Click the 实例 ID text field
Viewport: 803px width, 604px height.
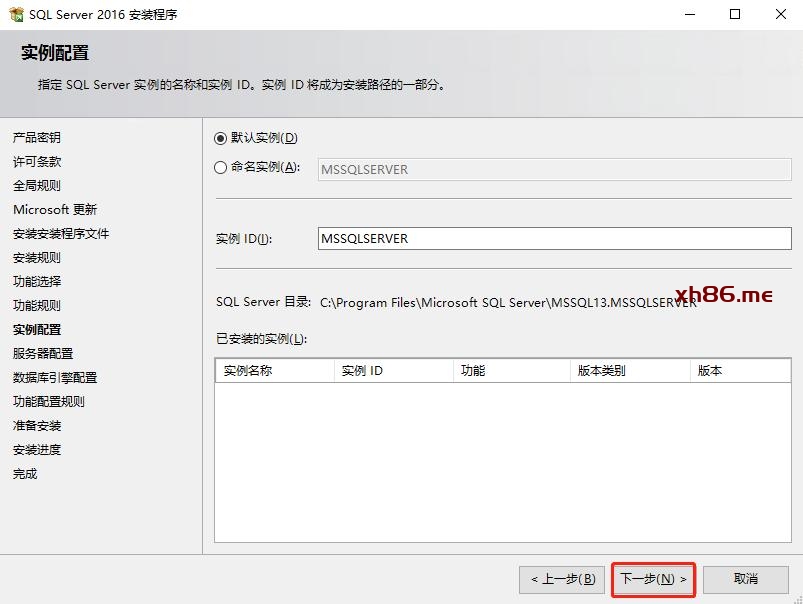pyautogui.click(x=554, y=239)
